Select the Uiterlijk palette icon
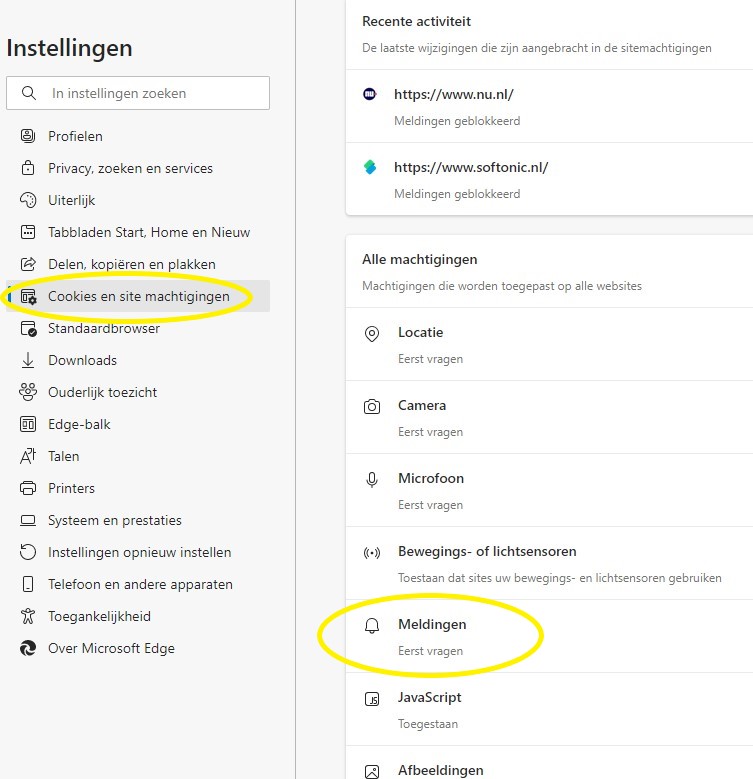The width and height of the screenshot is (753, 779). click(28, 200)
